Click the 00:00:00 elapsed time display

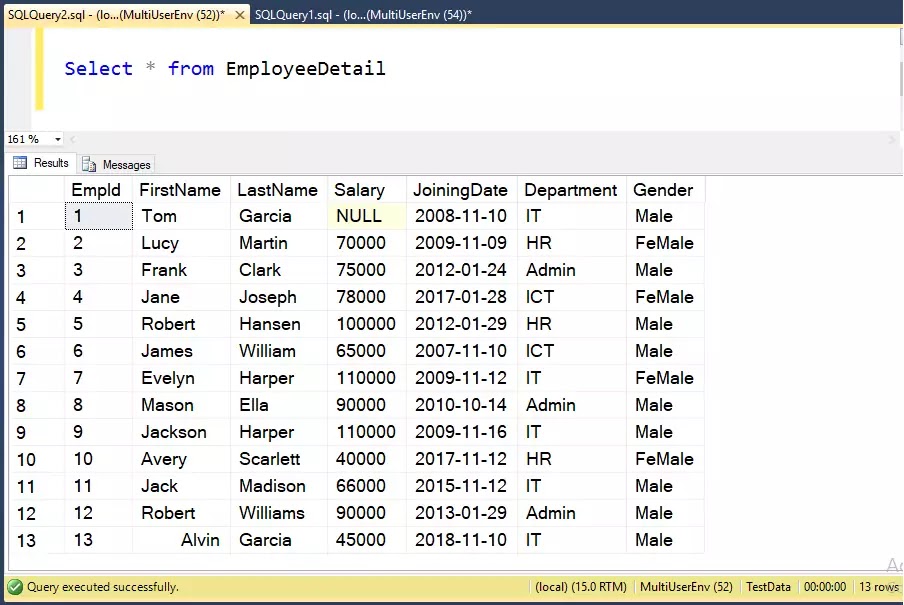[824, 587]
